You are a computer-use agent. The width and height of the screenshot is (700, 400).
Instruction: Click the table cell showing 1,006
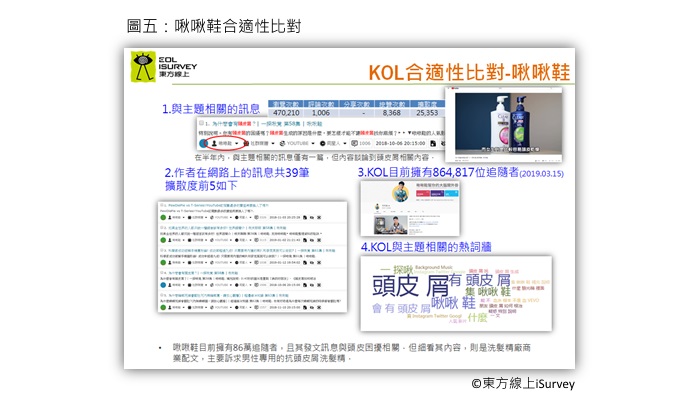[321, 113]
